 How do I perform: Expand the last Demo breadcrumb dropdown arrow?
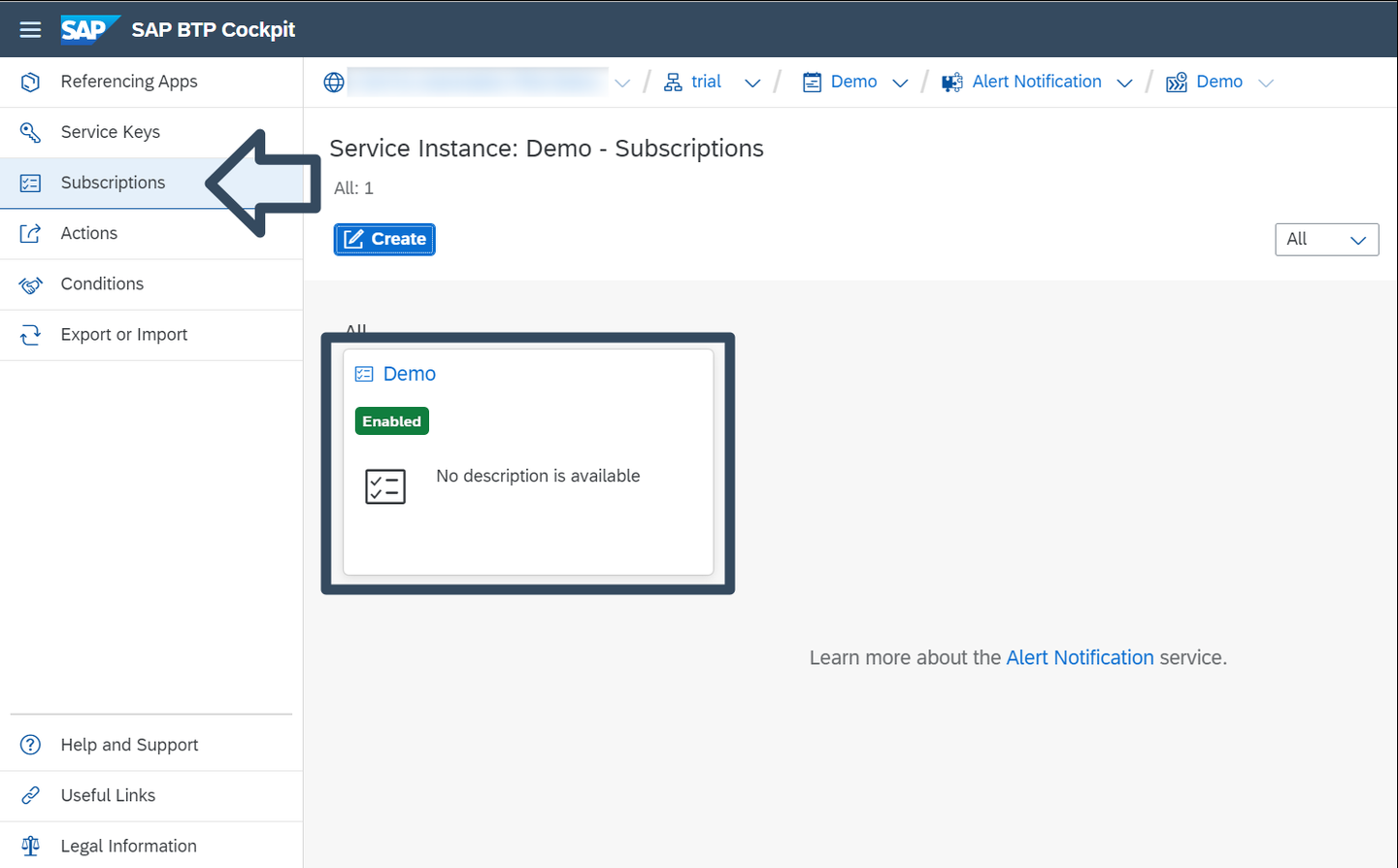pos(1265,83)
